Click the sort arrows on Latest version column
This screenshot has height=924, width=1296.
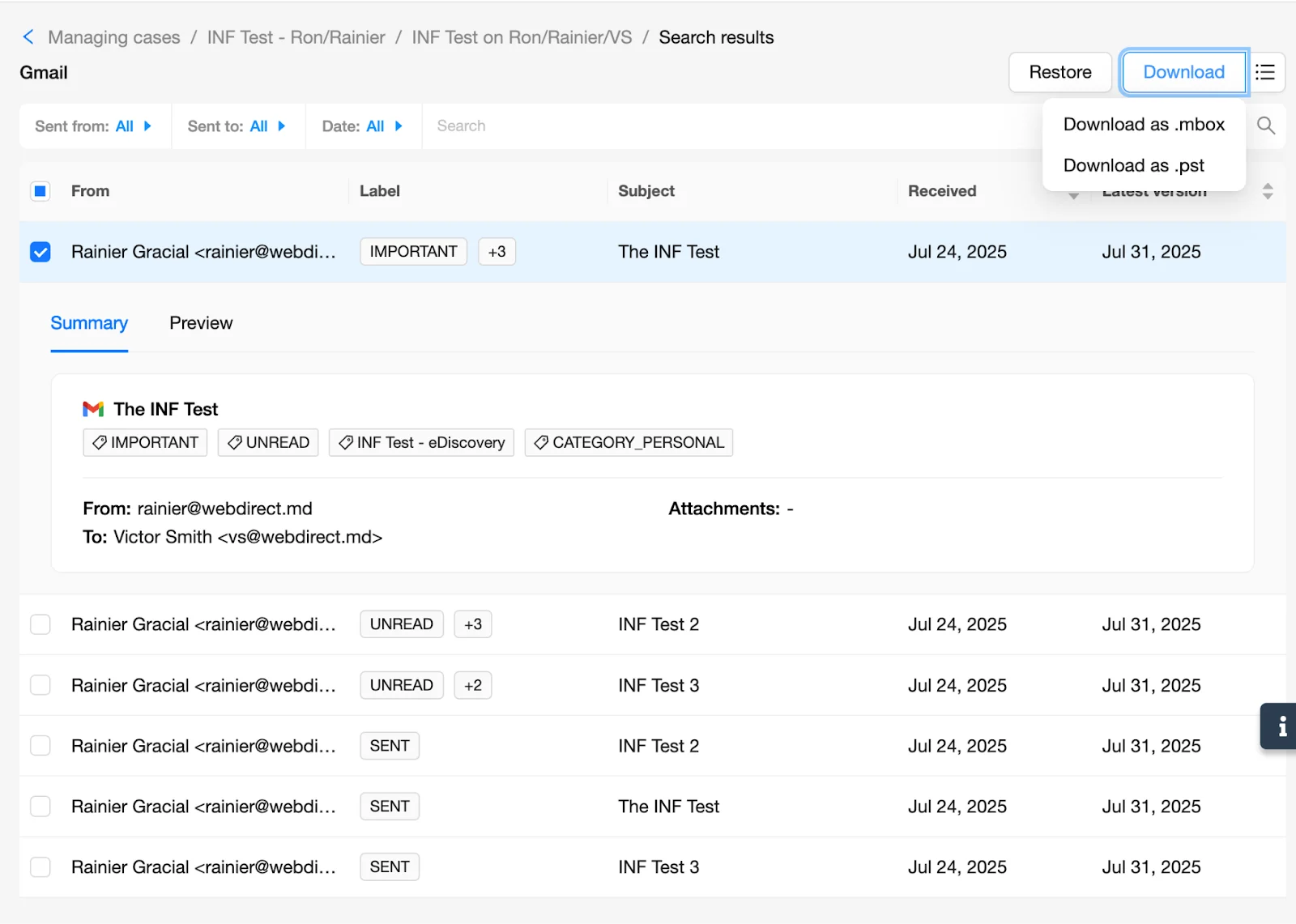click(1266, 191)
